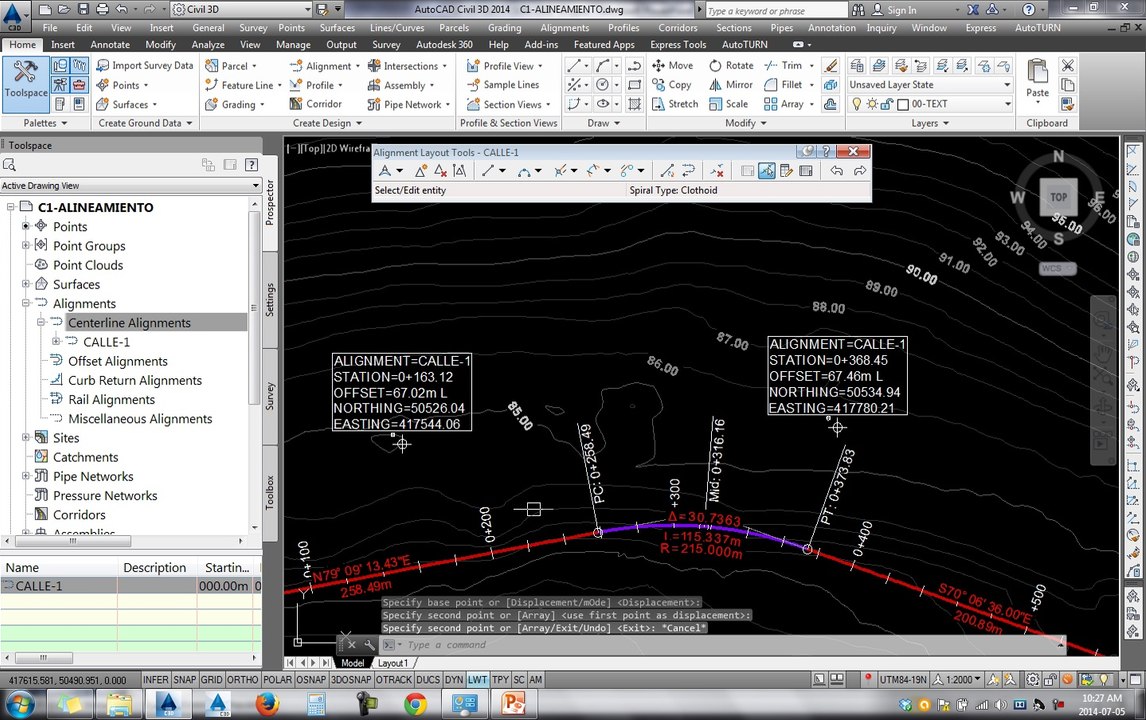Toggle ORTHO mode in status bar

242,680
